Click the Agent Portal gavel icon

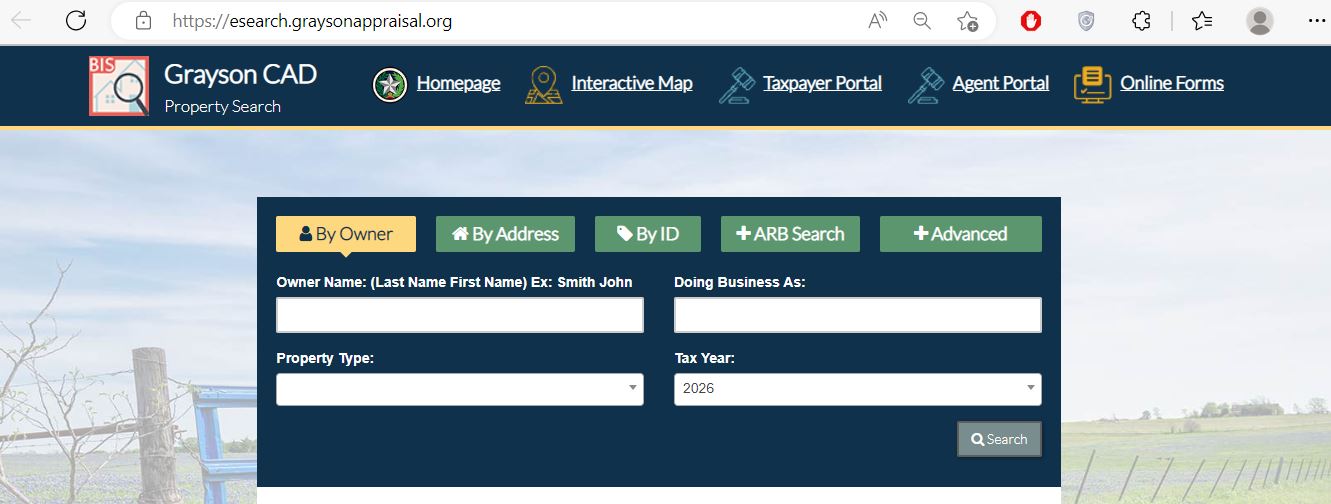point(925,85)
